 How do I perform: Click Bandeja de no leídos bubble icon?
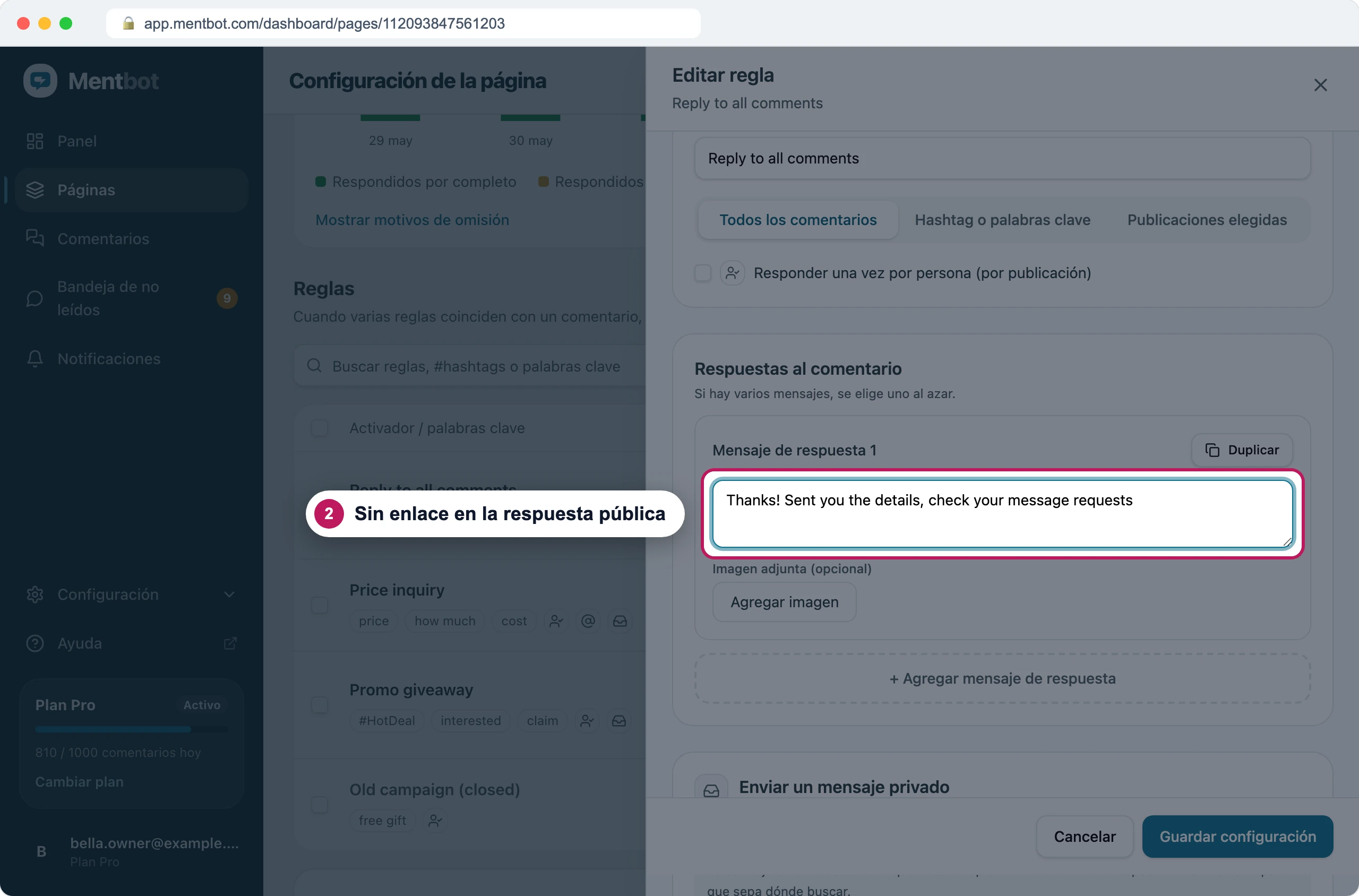[x=35, y=298]
